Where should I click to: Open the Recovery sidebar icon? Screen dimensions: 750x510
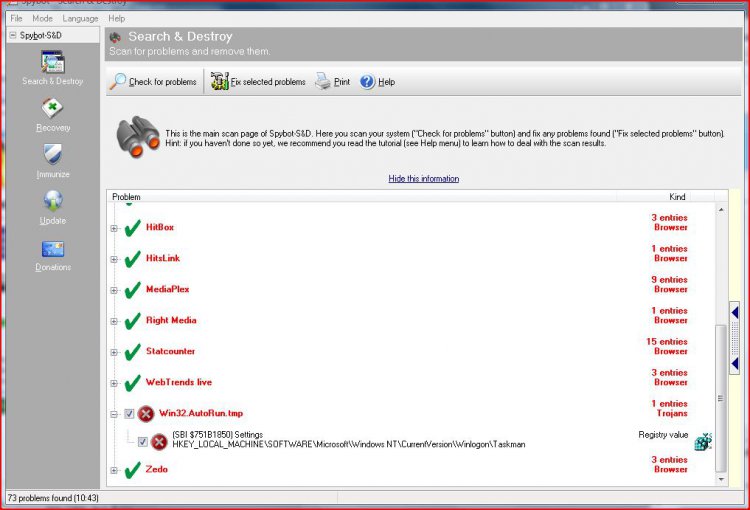(53, 108)
